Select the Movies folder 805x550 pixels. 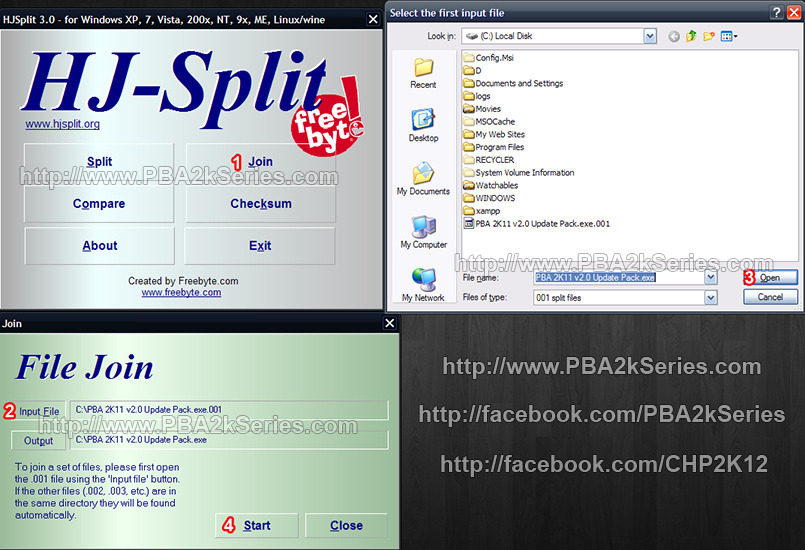tap(482, 109)
